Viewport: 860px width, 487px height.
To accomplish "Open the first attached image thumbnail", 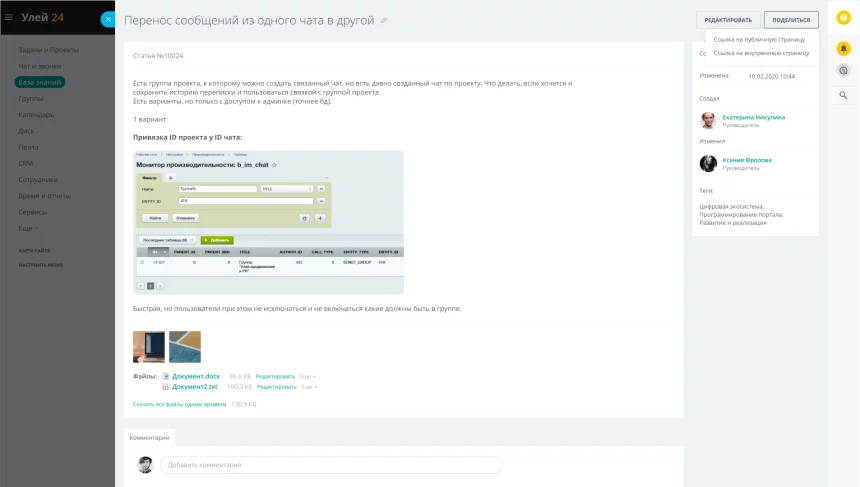I will pyautogui.click(x=149, y=347).
